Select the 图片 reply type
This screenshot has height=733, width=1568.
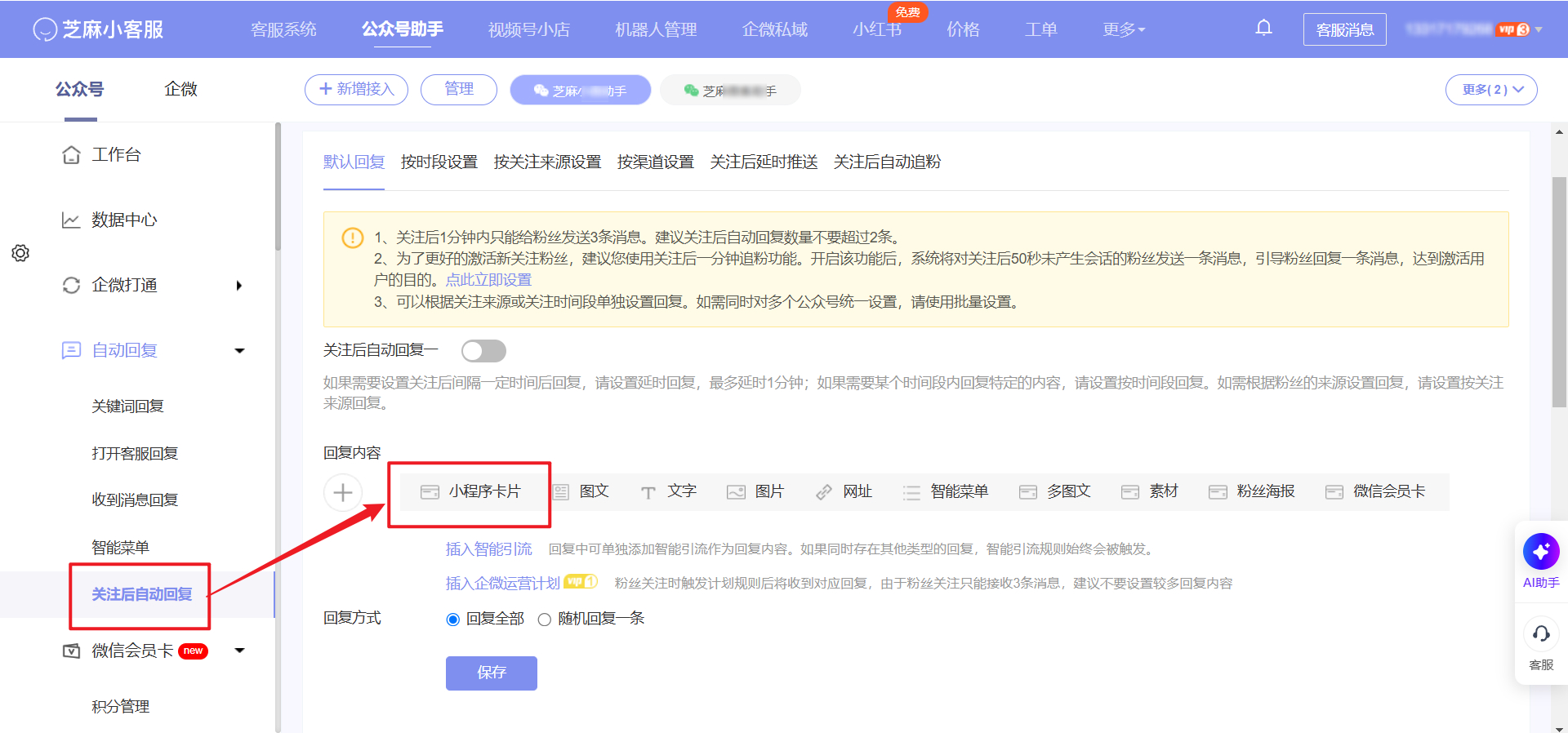[x=755, y=491]
